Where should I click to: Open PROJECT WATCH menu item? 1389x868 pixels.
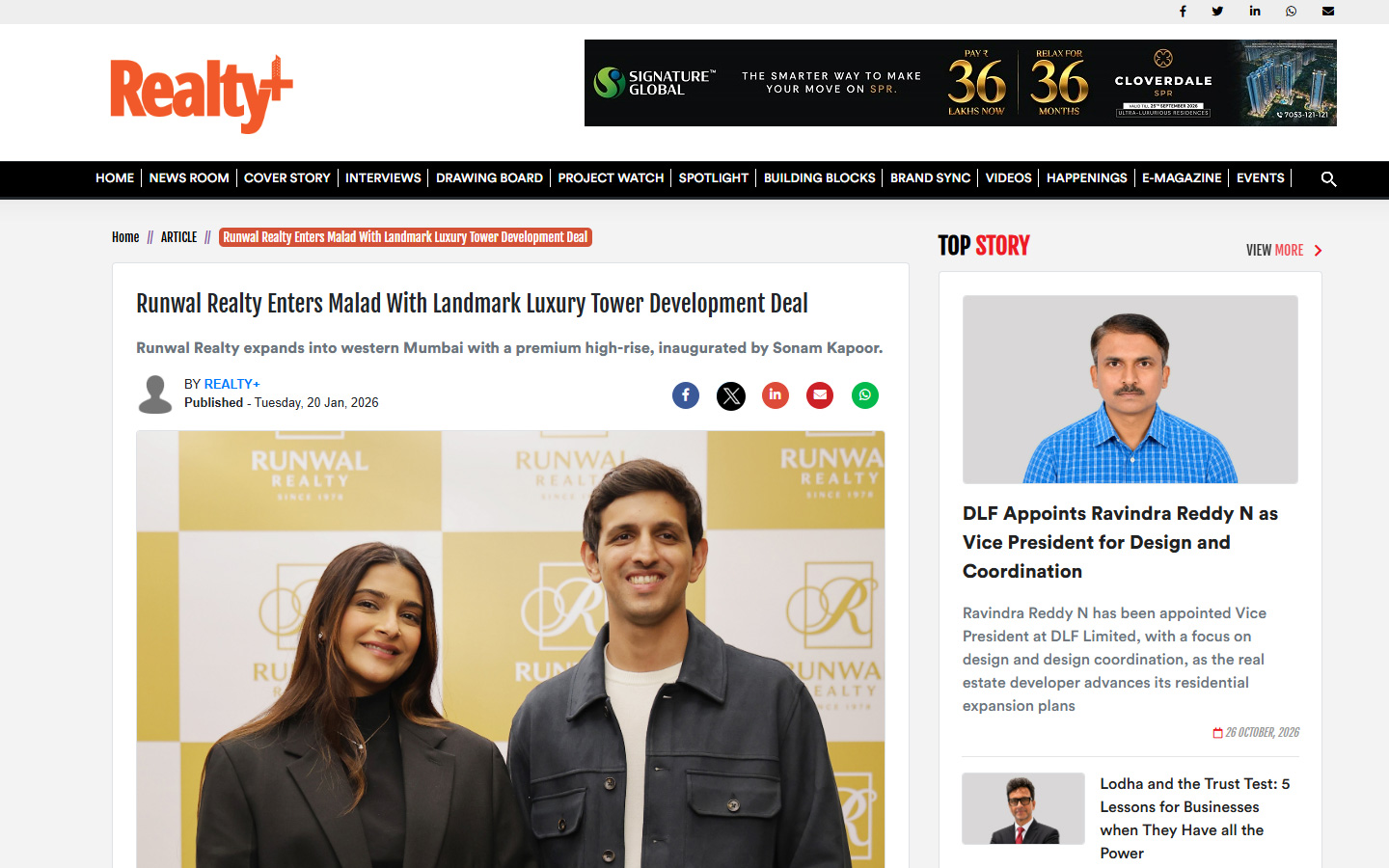click(x=611, y=178)
